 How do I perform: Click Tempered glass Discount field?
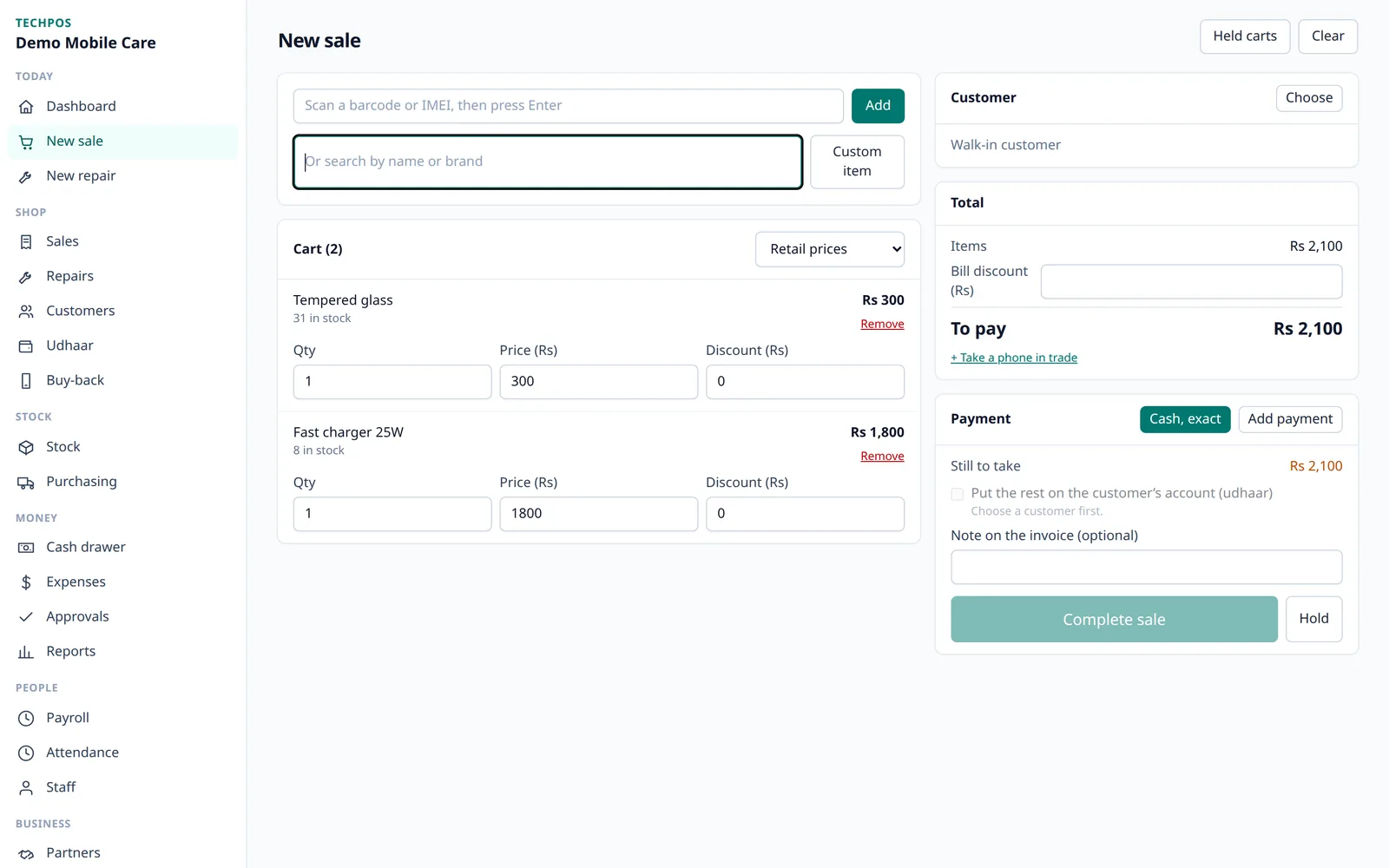click(x=806, y=382)
